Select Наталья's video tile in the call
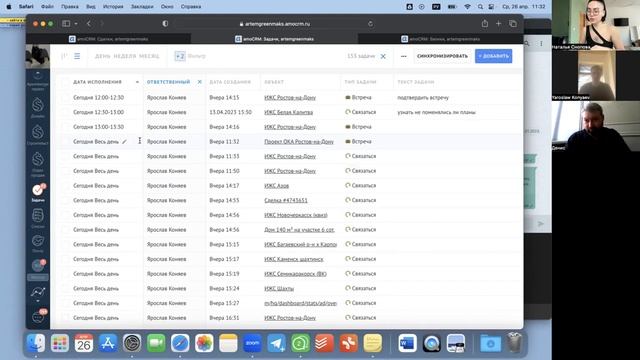This screenshot has width=640, height=360. click(x=596, y=25)
